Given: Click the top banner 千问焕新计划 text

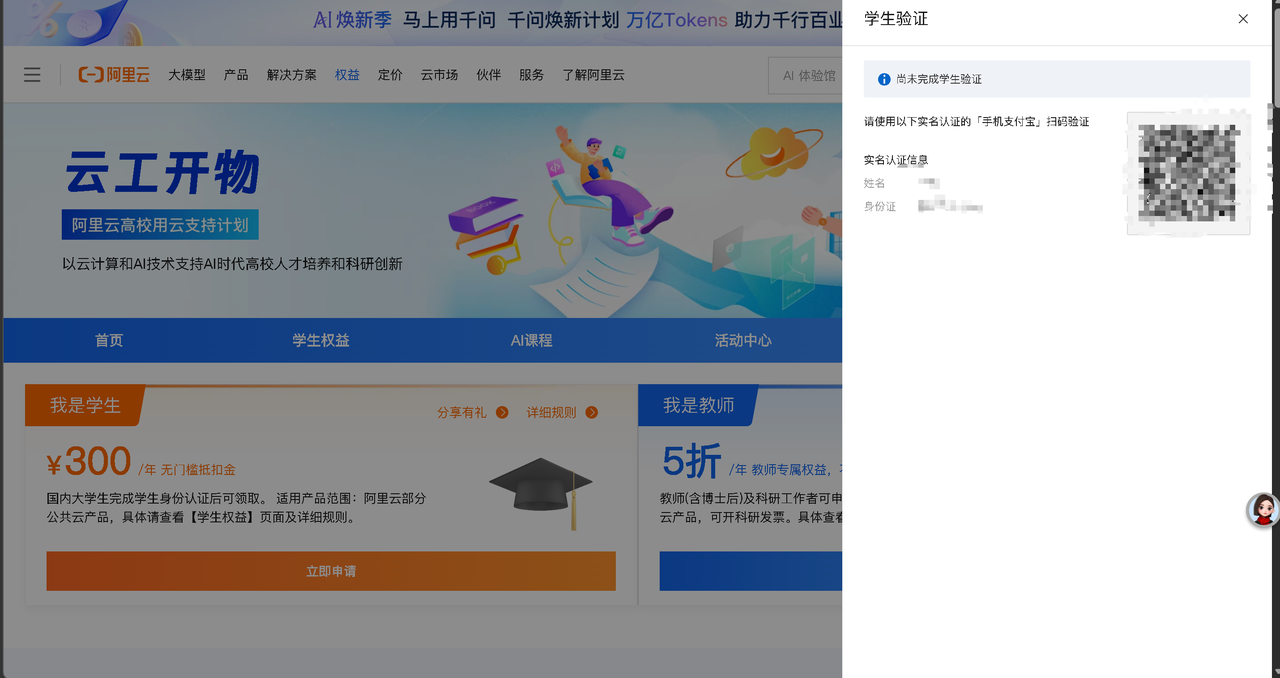Looking at the screenshot, I should click(563, 19).
